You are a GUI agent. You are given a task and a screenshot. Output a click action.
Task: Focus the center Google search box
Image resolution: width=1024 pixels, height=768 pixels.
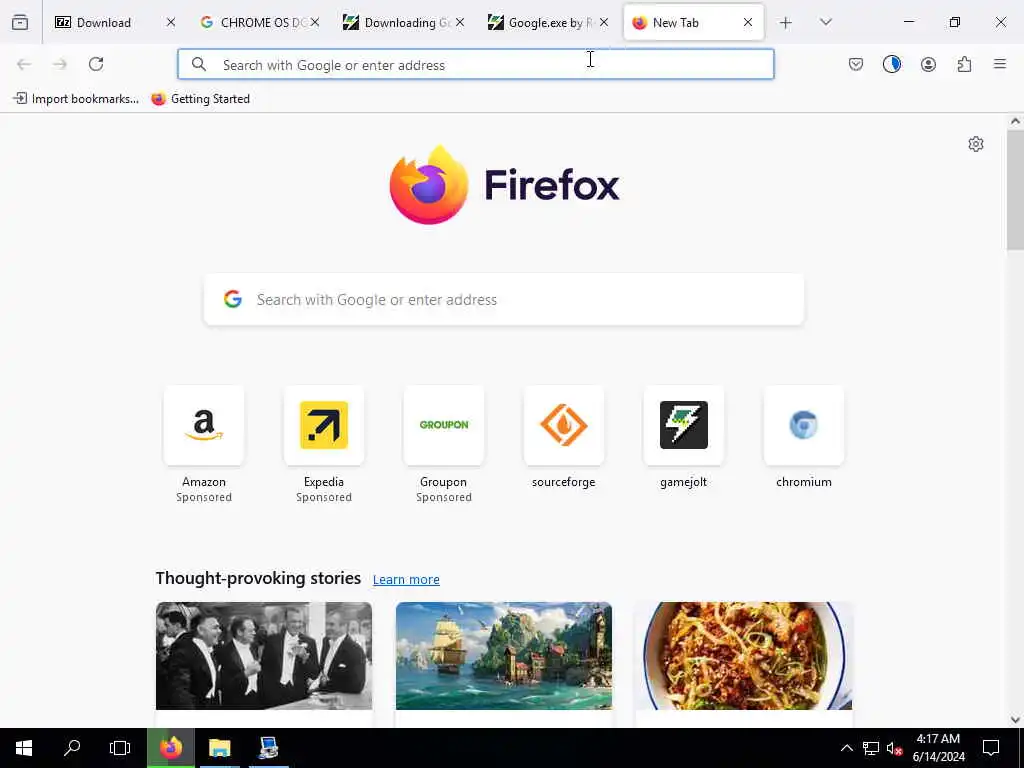(x=504, y=300)
